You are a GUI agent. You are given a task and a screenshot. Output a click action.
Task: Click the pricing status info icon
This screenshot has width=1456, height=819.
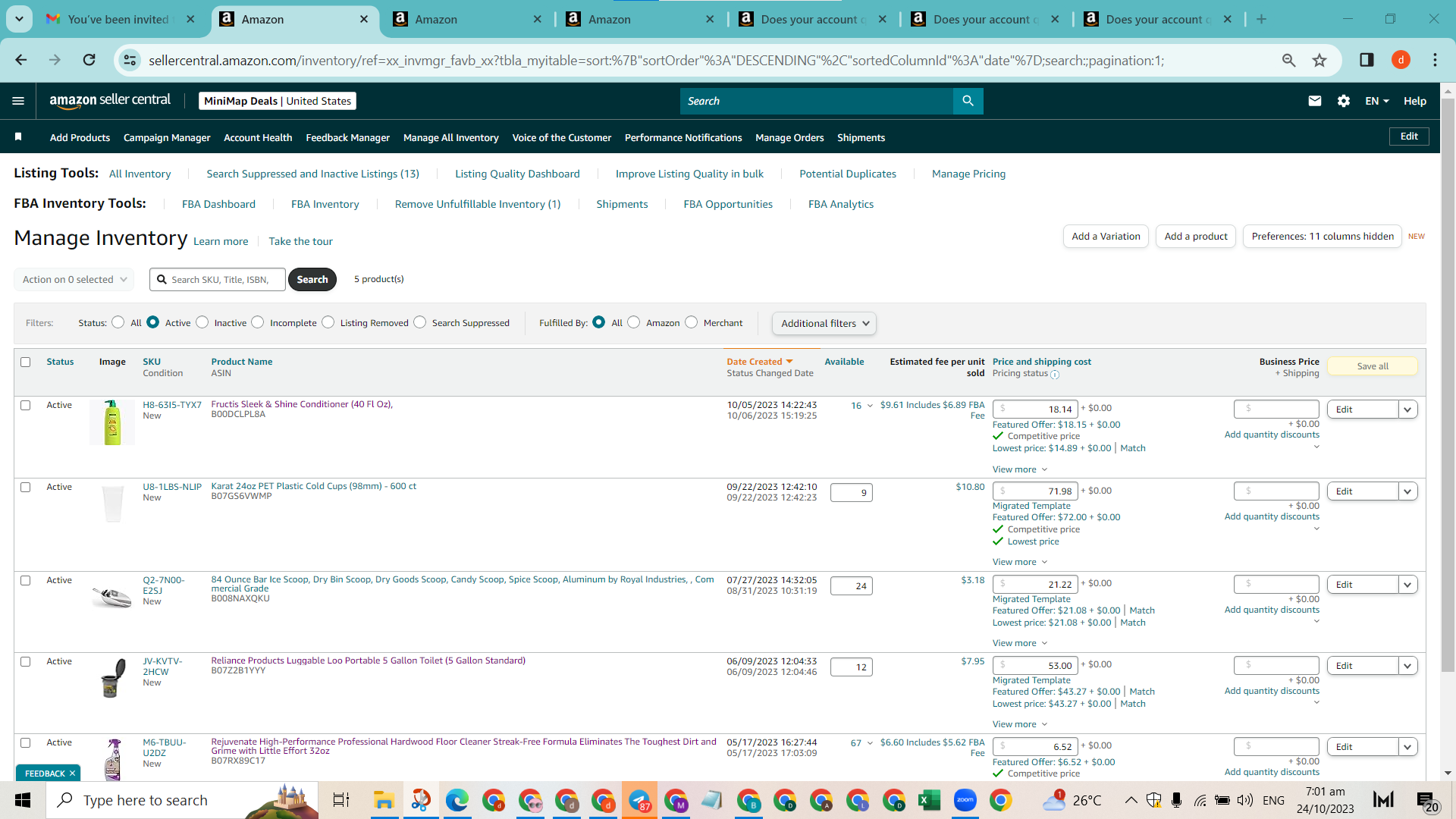pos(1055,375)
